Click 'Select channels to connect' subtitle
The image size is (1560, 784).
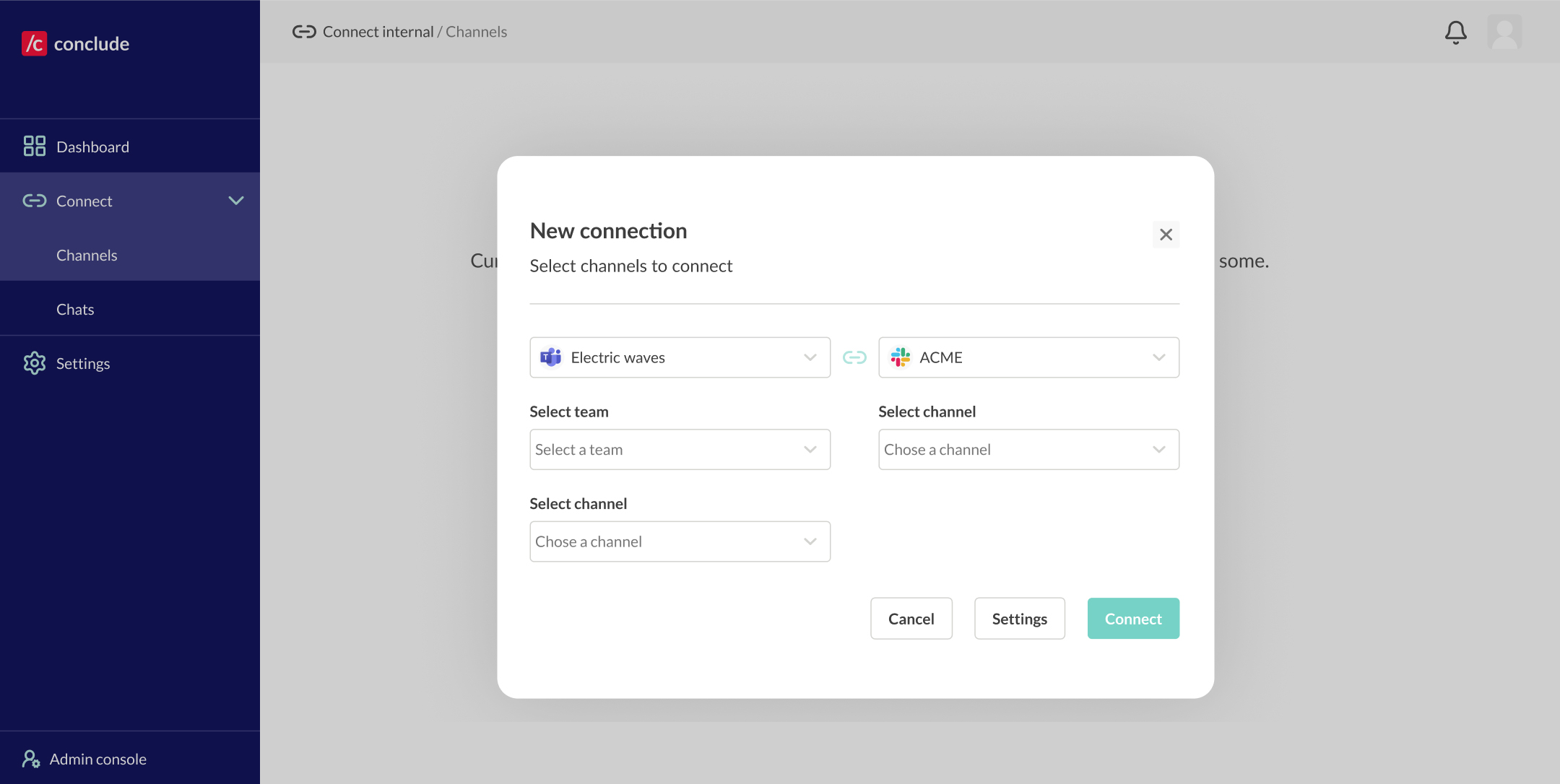coord(630,266)
